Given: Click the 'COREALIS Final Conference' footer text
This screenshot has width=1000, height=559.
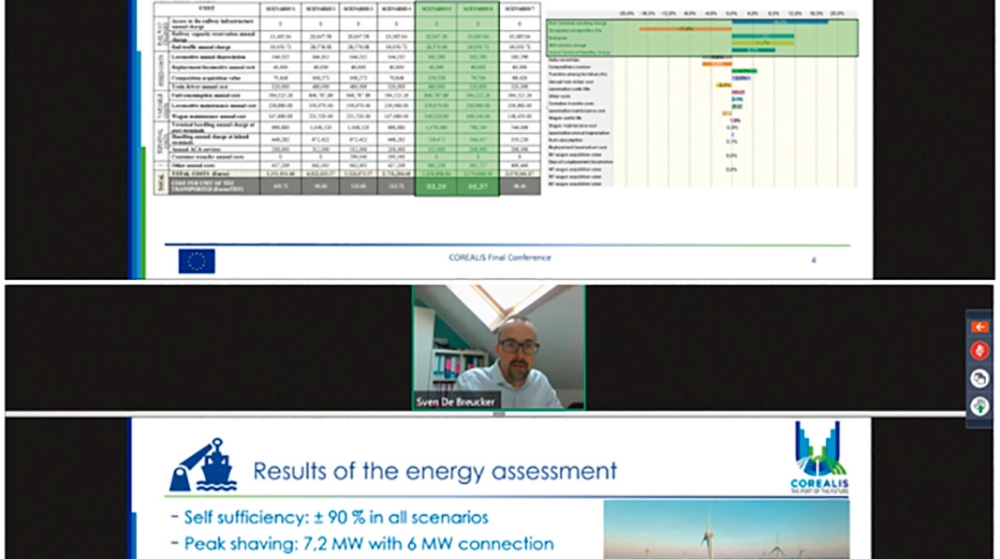Looking at the screenshot, I should point(498,258).
